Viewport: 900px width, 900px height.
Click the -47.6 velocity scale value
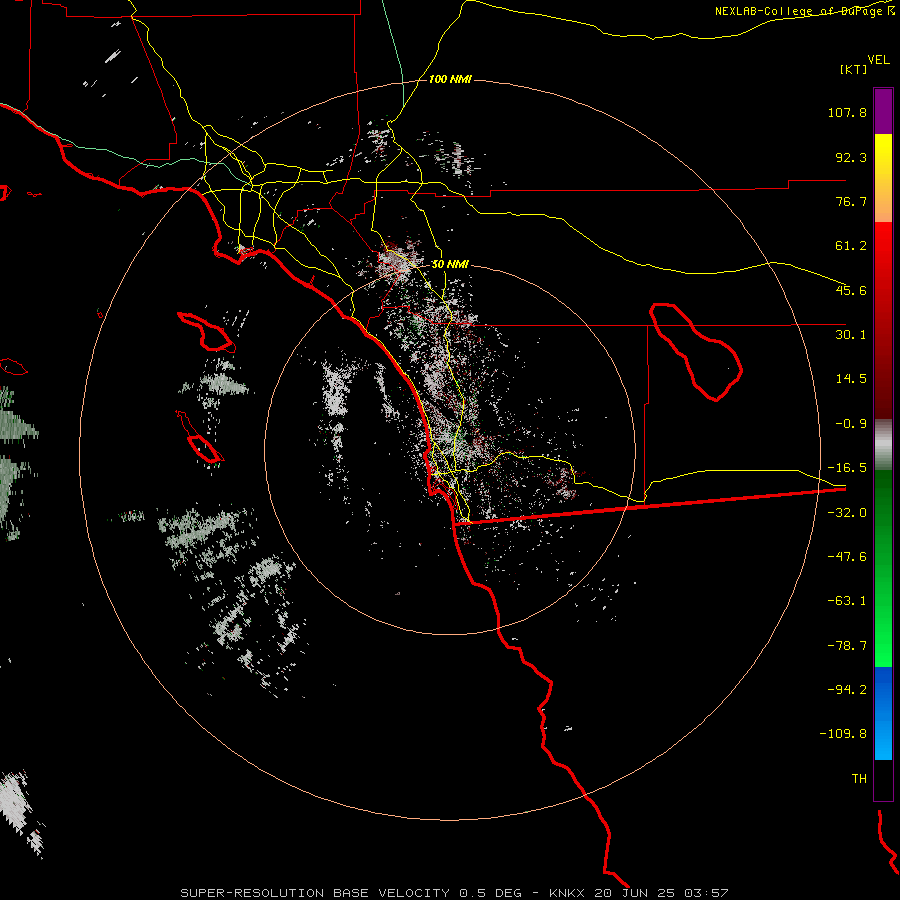[x=847, y=557]
